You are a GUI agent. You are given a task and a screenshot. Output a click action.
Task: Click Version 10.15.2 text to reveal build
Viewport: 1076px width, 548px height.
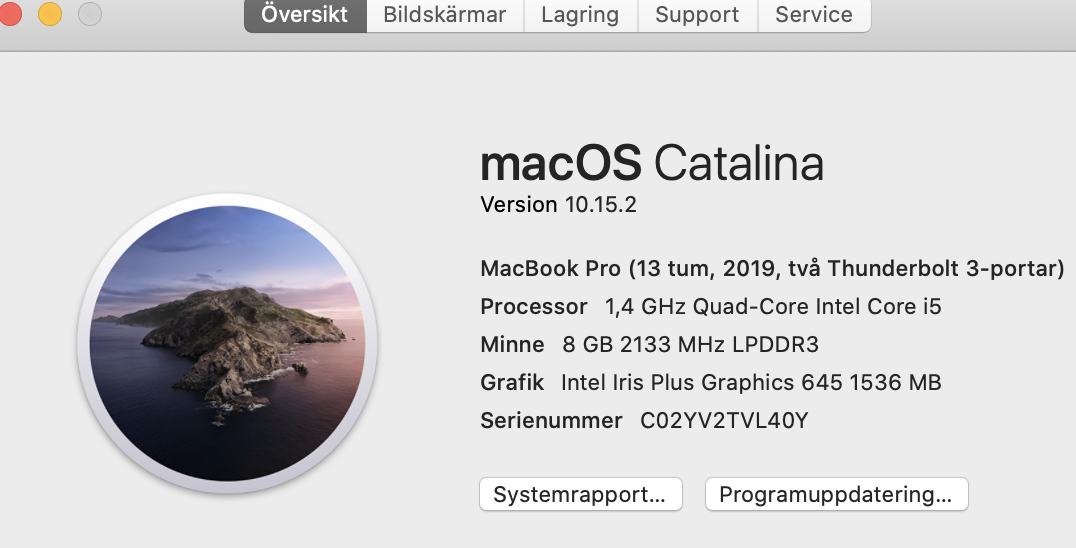coord(559,204)
